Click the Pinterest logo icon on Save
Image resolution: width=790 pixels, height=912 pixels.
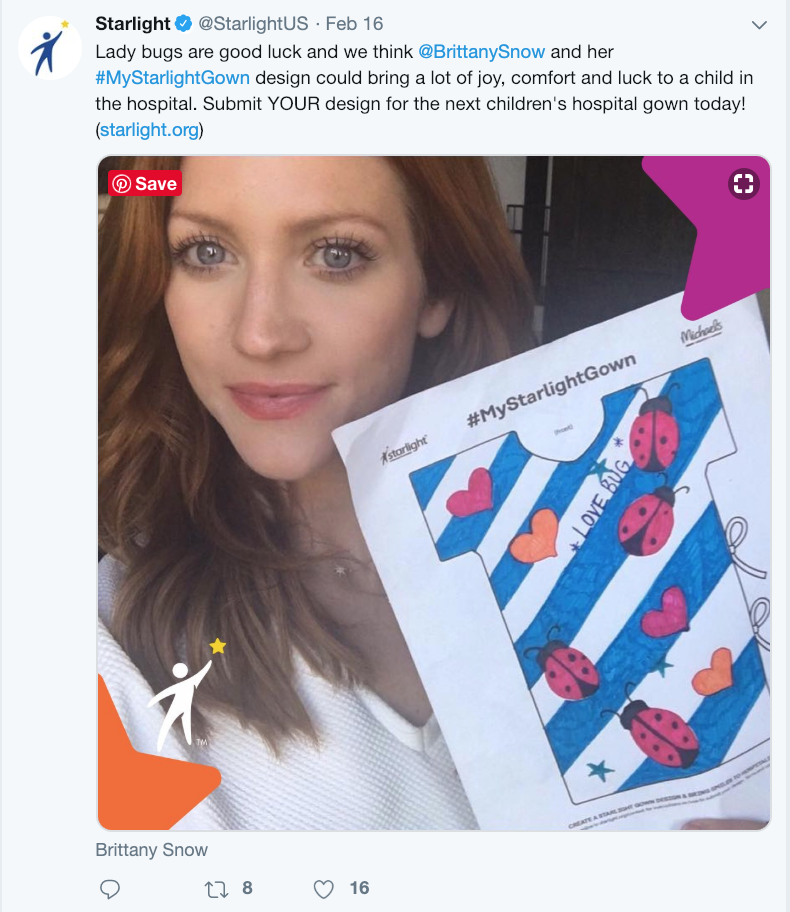pyautogui.click(x=122, y=184)
